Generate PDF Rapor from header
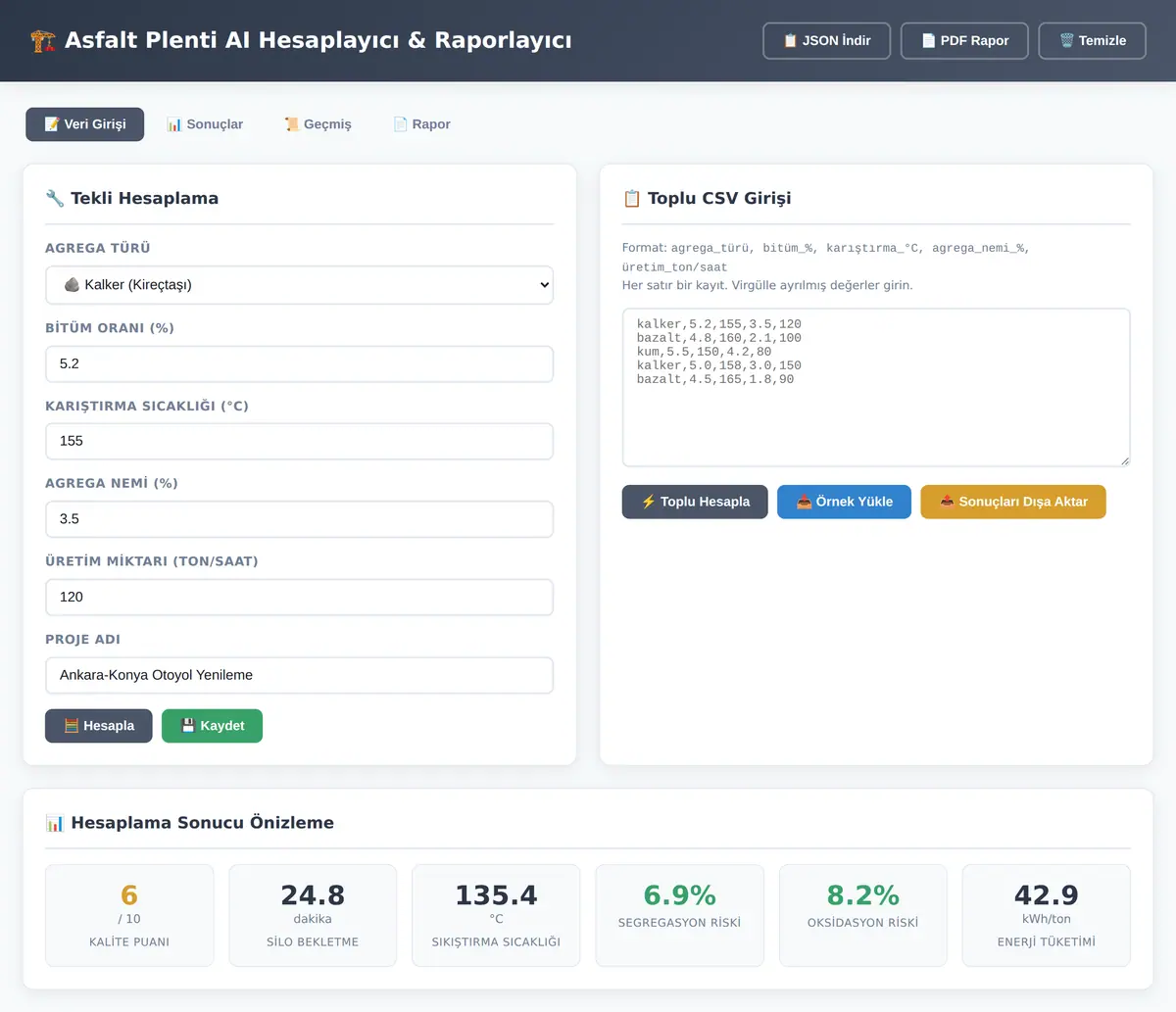Screen dimensions: 1176x1012 click(x=964, y=40)
